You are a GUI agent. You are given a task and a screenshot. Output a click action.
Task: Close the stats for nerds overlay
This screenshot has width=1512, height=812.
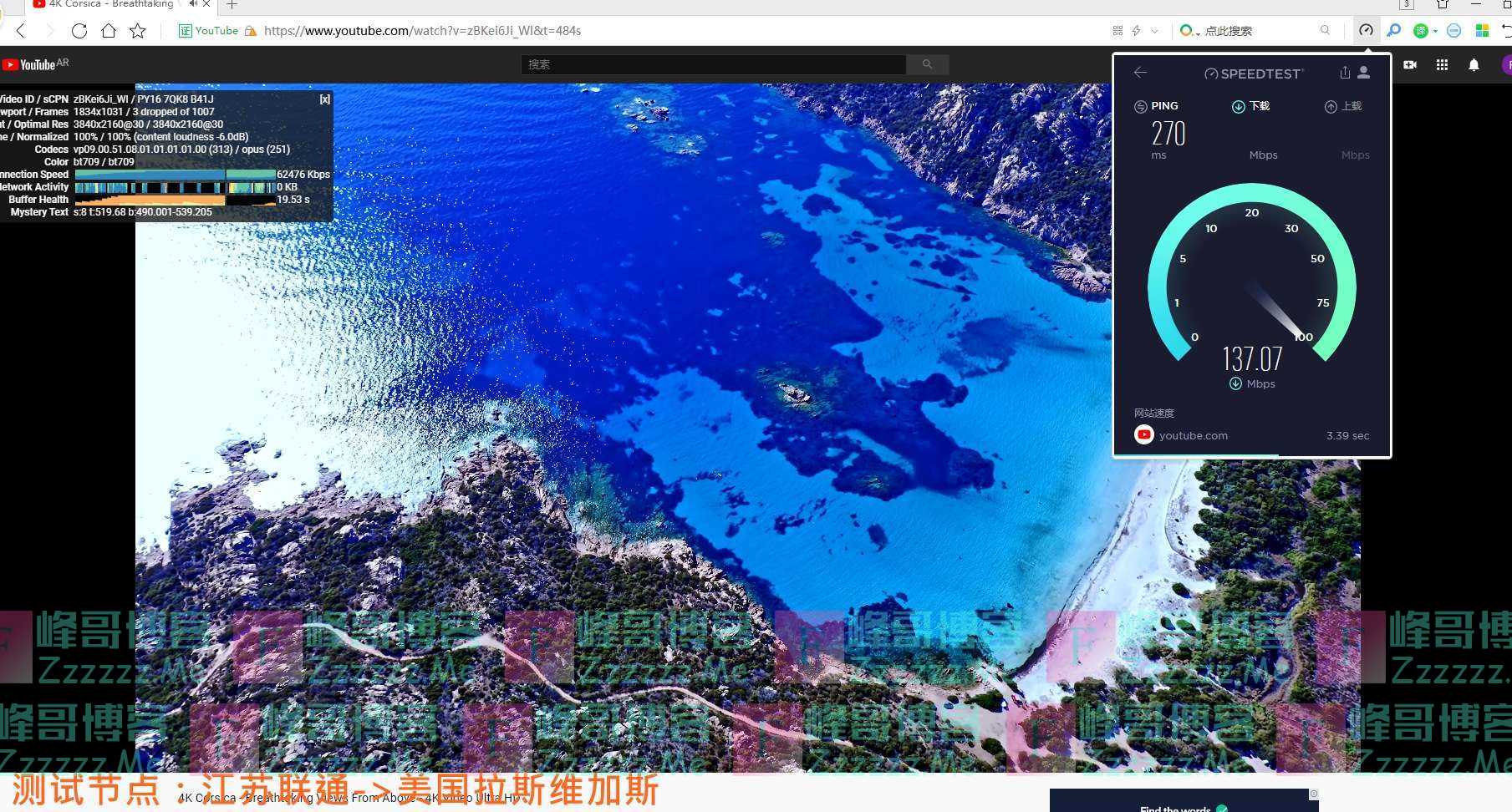coord(324,99)
